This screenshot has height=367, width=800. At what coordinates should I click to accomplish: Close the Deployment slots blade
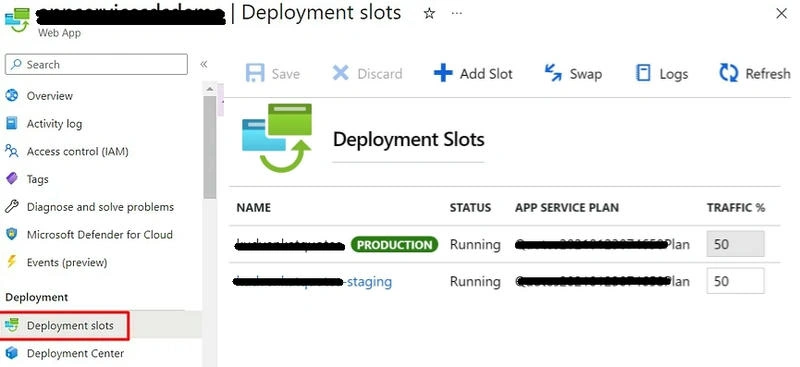[781, 14]
